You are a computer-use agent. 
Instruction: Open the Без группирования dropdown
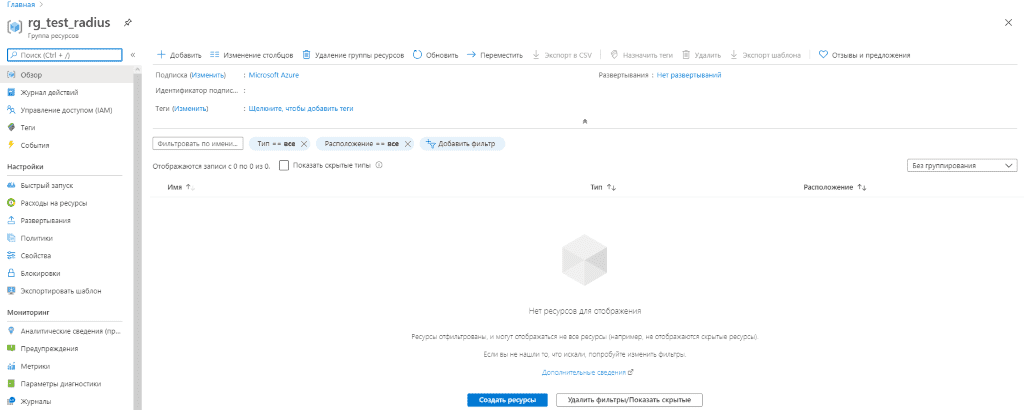[961, 165]
